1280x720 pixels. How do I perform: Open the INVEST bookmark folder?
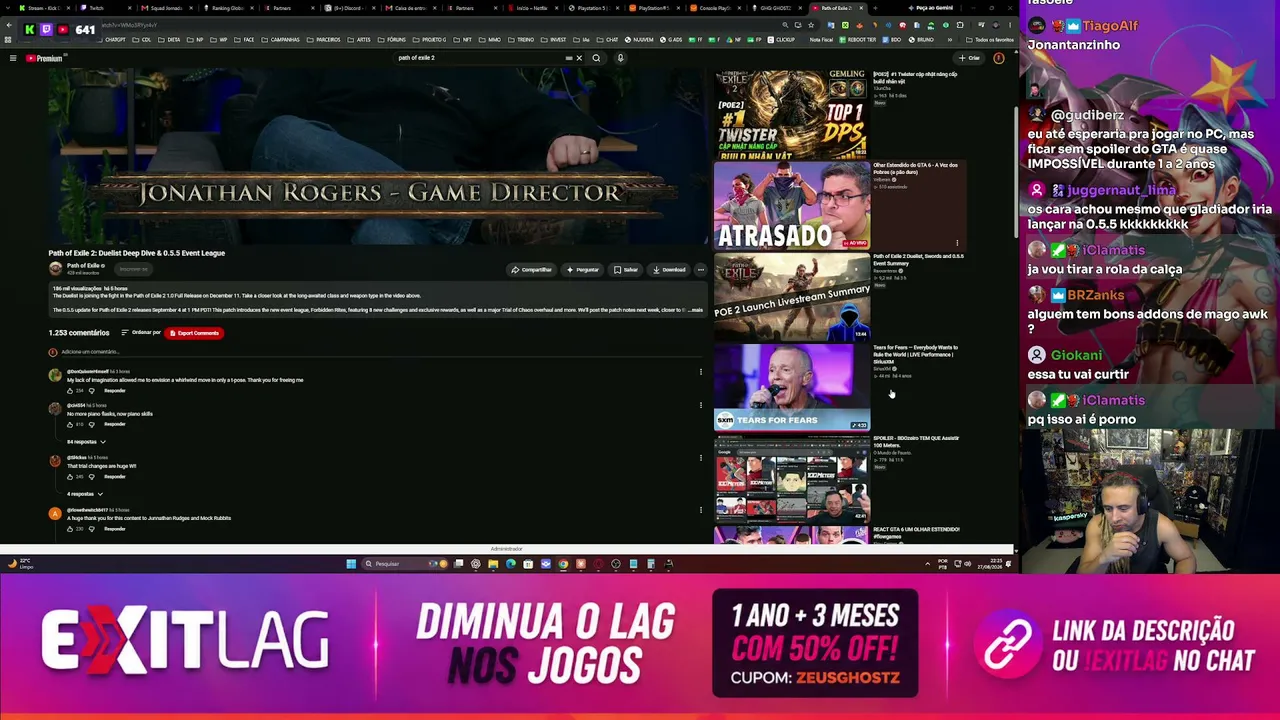point(553,40)
